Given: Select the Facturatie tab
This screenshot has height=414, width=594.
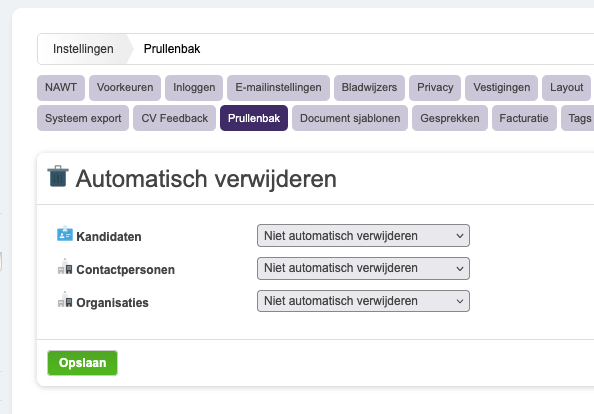Looking at the screenshot, I should coord(524,118).
